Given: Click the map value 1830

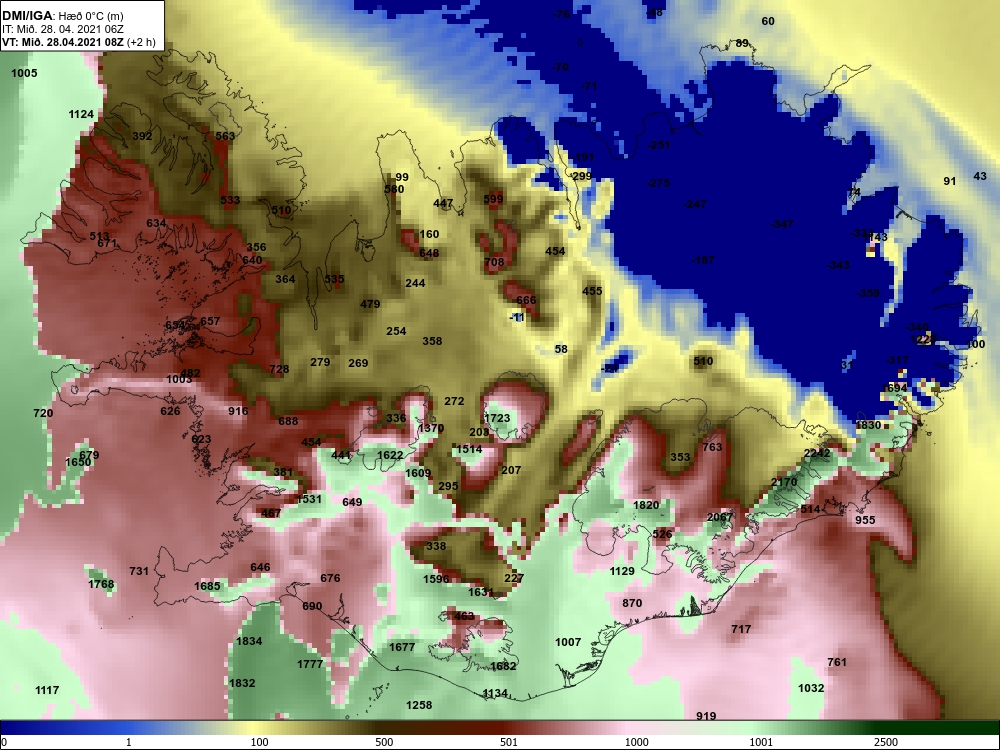Looking at the screenshot, I should click(x=868, y=425).
